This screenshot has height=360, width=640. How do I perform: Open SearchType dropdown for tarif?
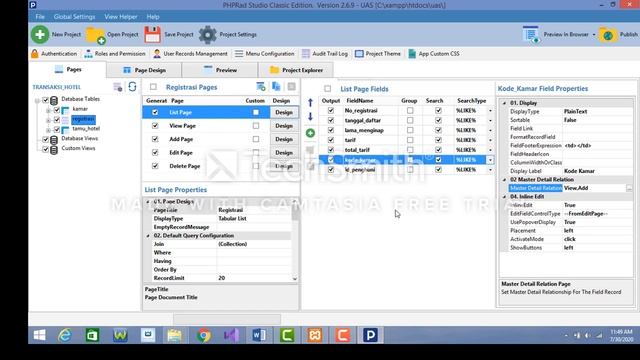click(490, 140)
